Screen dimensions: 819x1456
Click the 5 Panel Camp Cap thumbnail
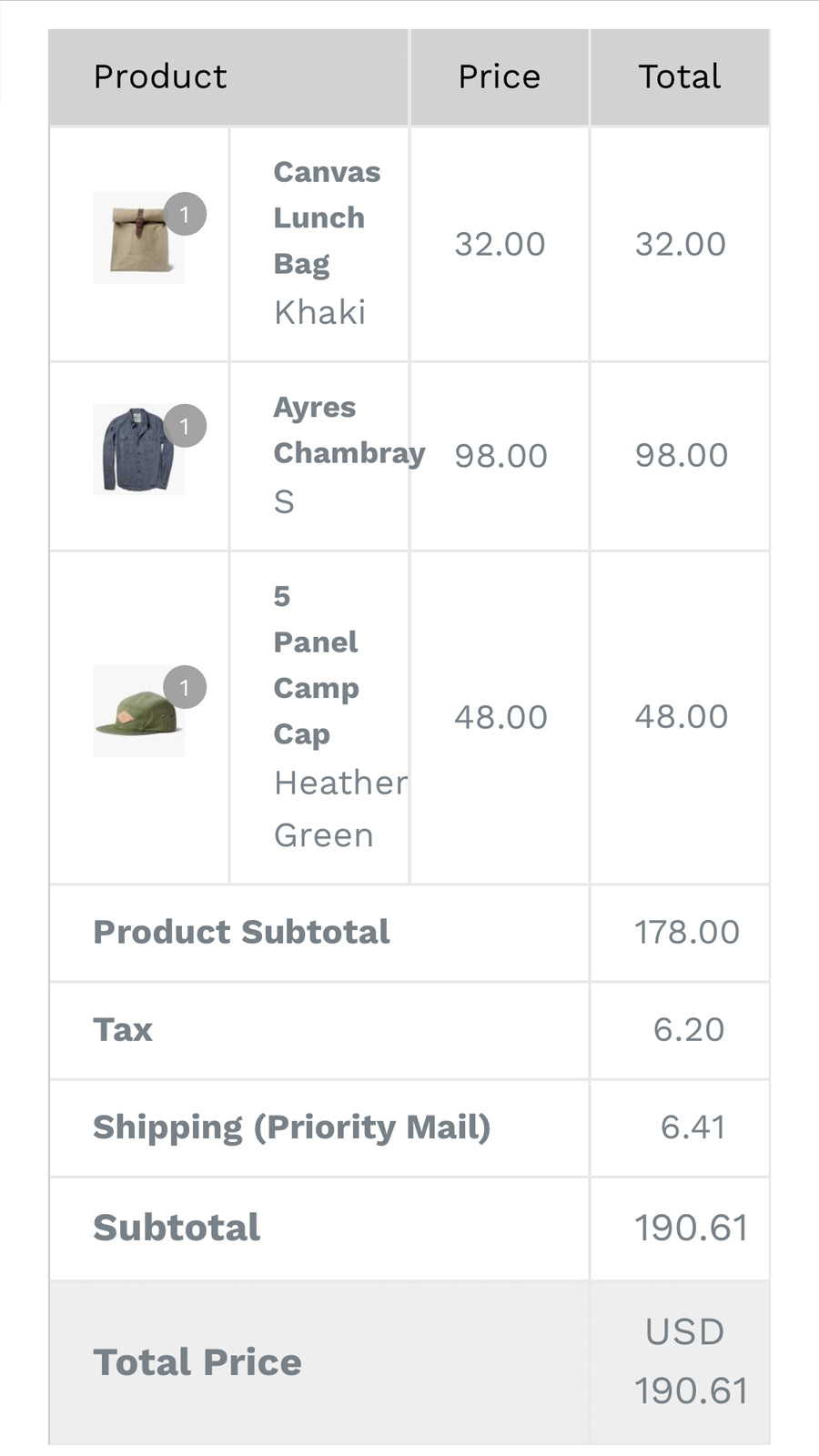136,713
